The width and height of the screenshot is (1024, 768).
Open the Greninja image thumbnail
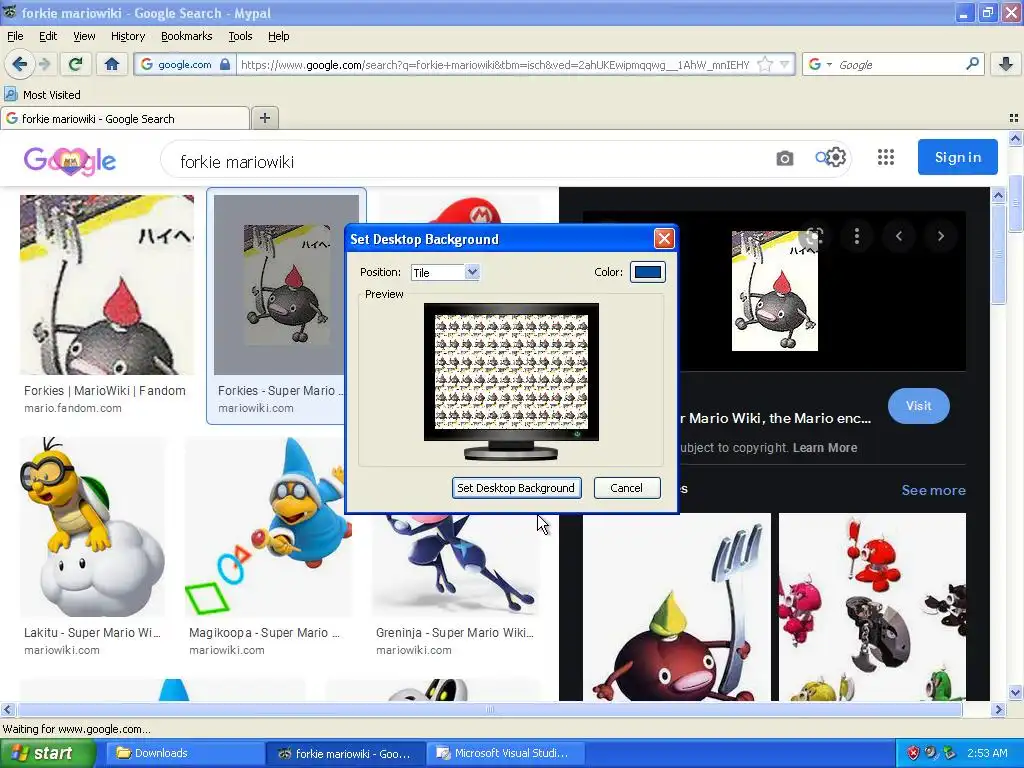[x=455, y=565]
